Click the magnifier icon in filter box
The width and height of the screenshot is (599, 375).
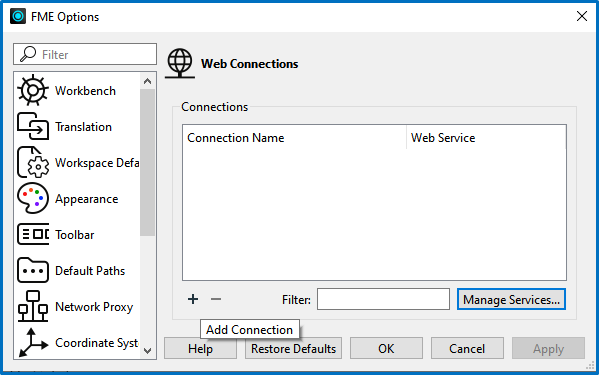[28, 54]
